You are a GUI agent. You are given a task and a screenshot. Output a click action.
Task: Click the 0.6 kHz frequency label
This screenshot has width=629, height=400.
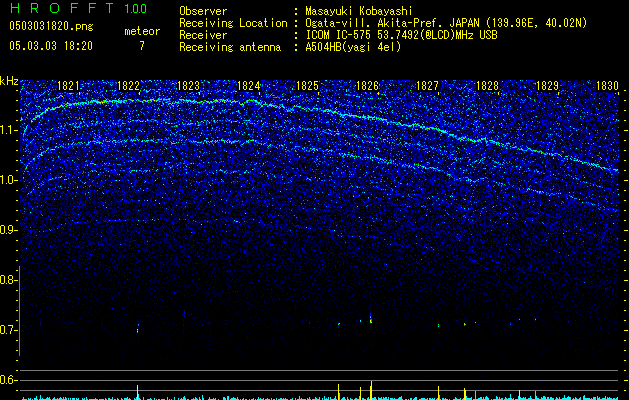point(8,380)
